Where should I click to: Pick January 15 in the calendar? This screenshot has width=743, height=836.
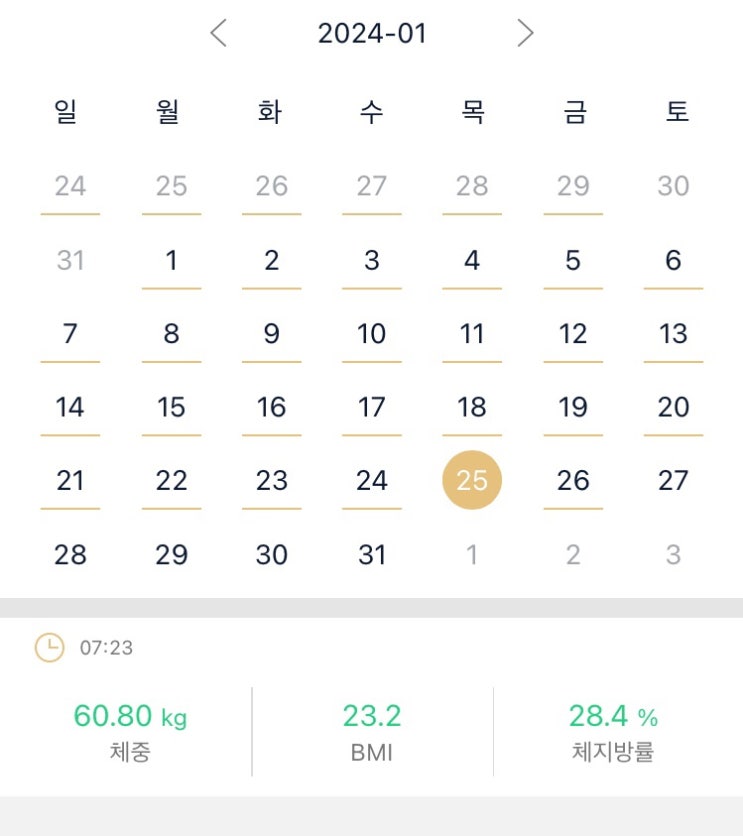point(171,407)
